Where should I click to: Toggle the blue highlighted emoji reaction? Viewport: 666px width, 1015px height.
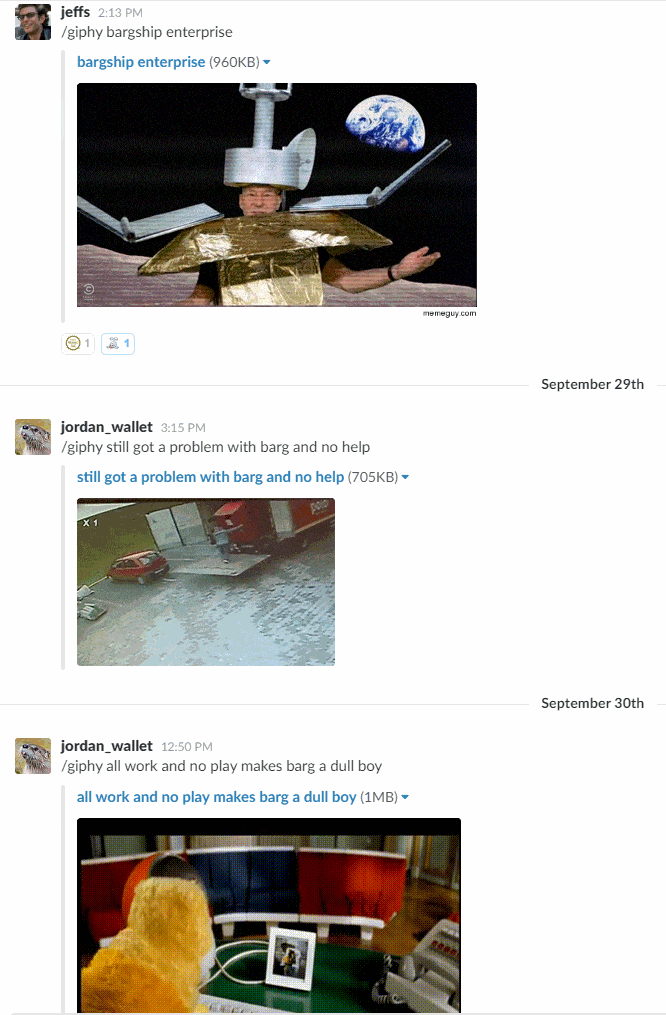[118, 344]
